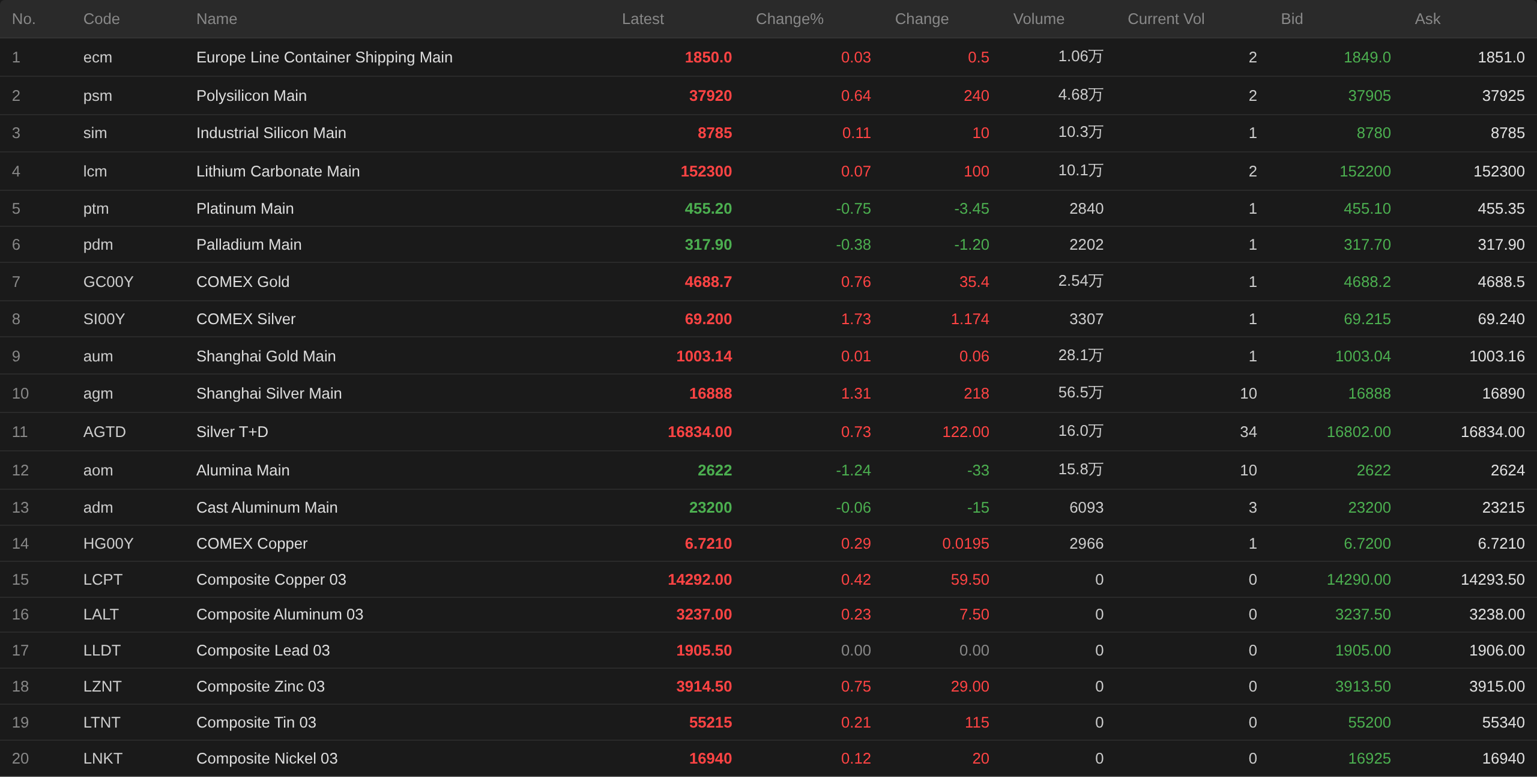Click the ask value 1851.0
Screen dimensions: 1537x784
pyautogui.click(x=1501, y=58)
